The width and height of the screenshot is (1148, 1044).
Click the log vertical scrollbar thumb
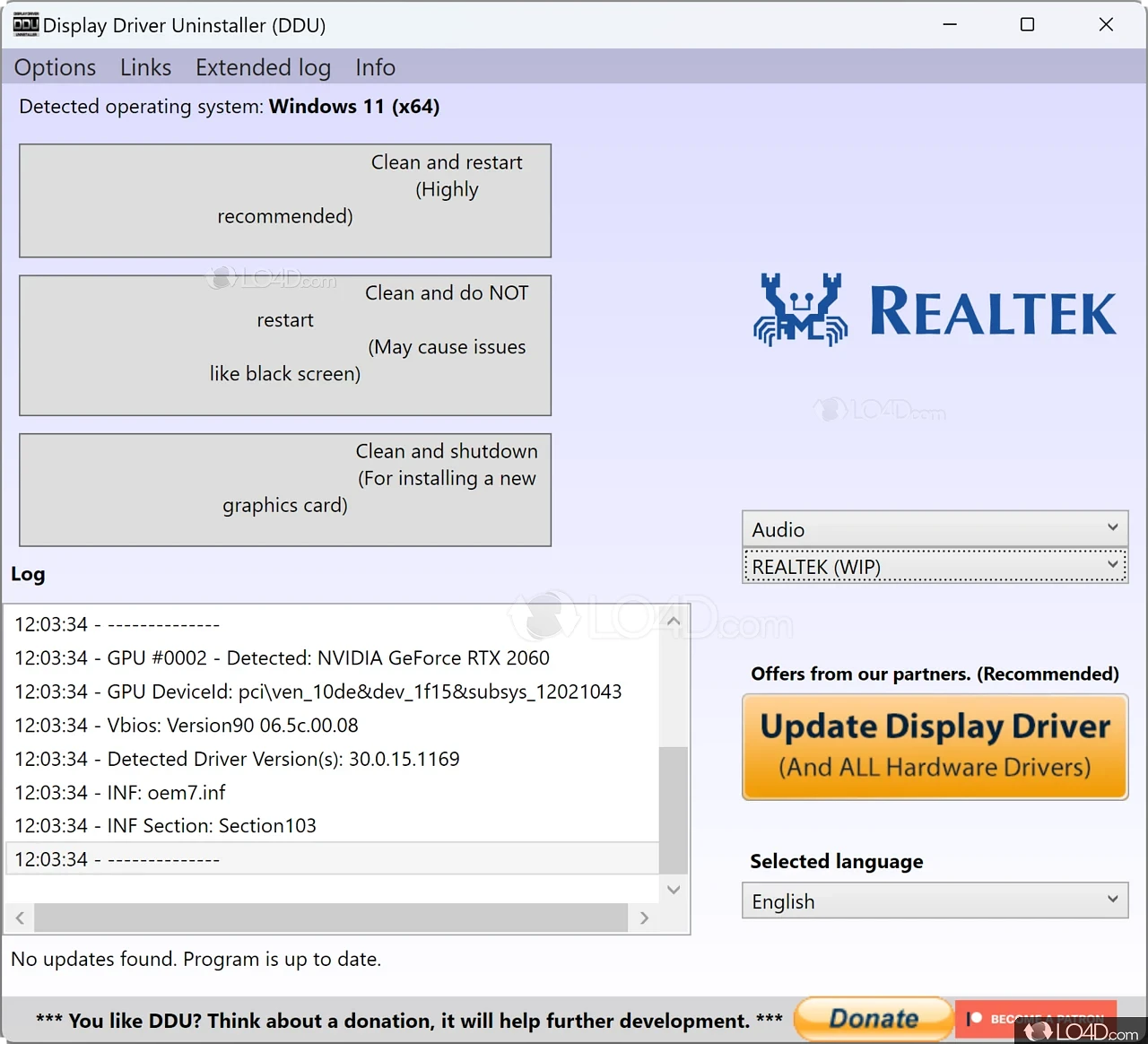(x=674, y=810)
